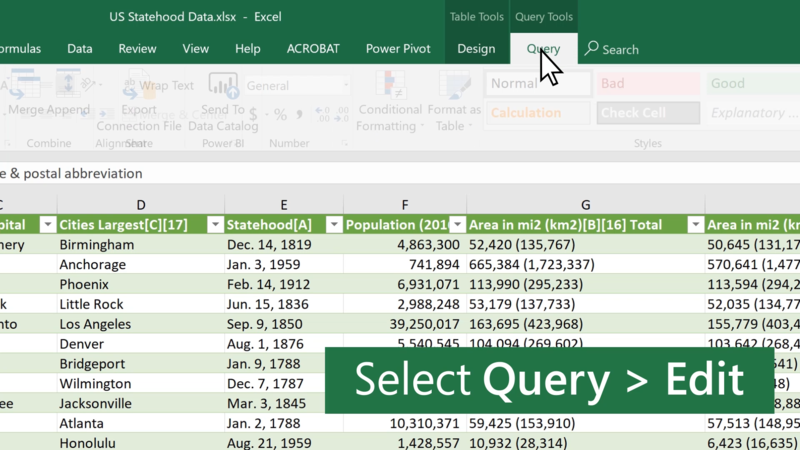
Task: Click in the formula bar text
Action: [x=71, y=173]
